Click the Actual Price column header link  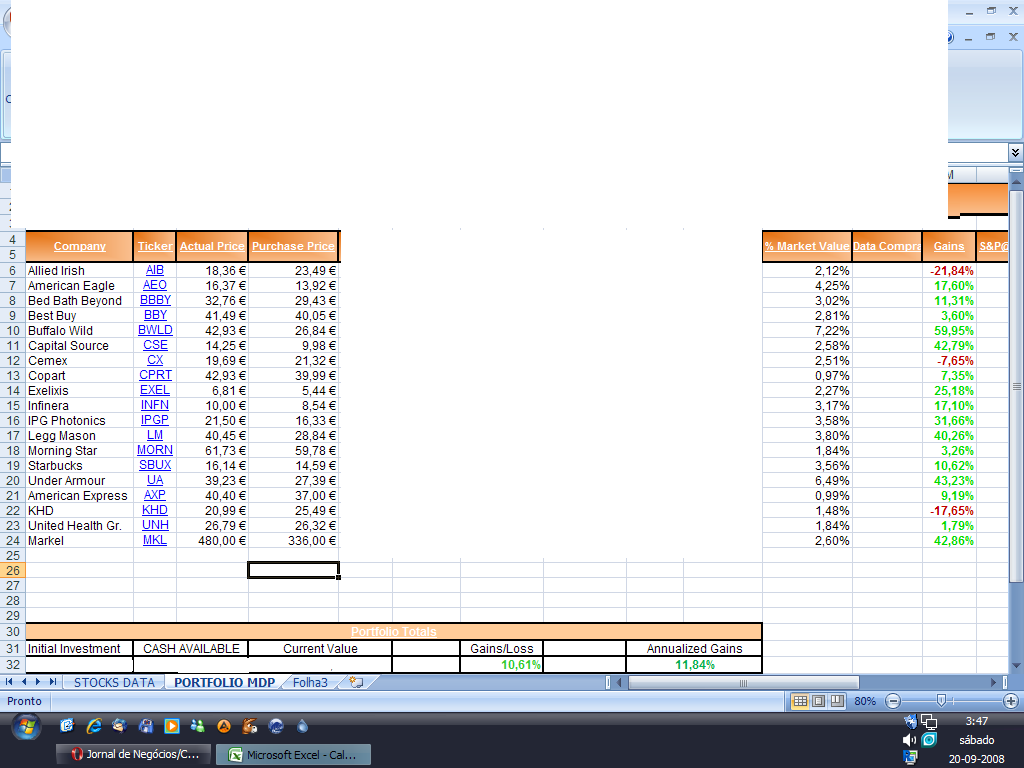[x=212, y=246]
